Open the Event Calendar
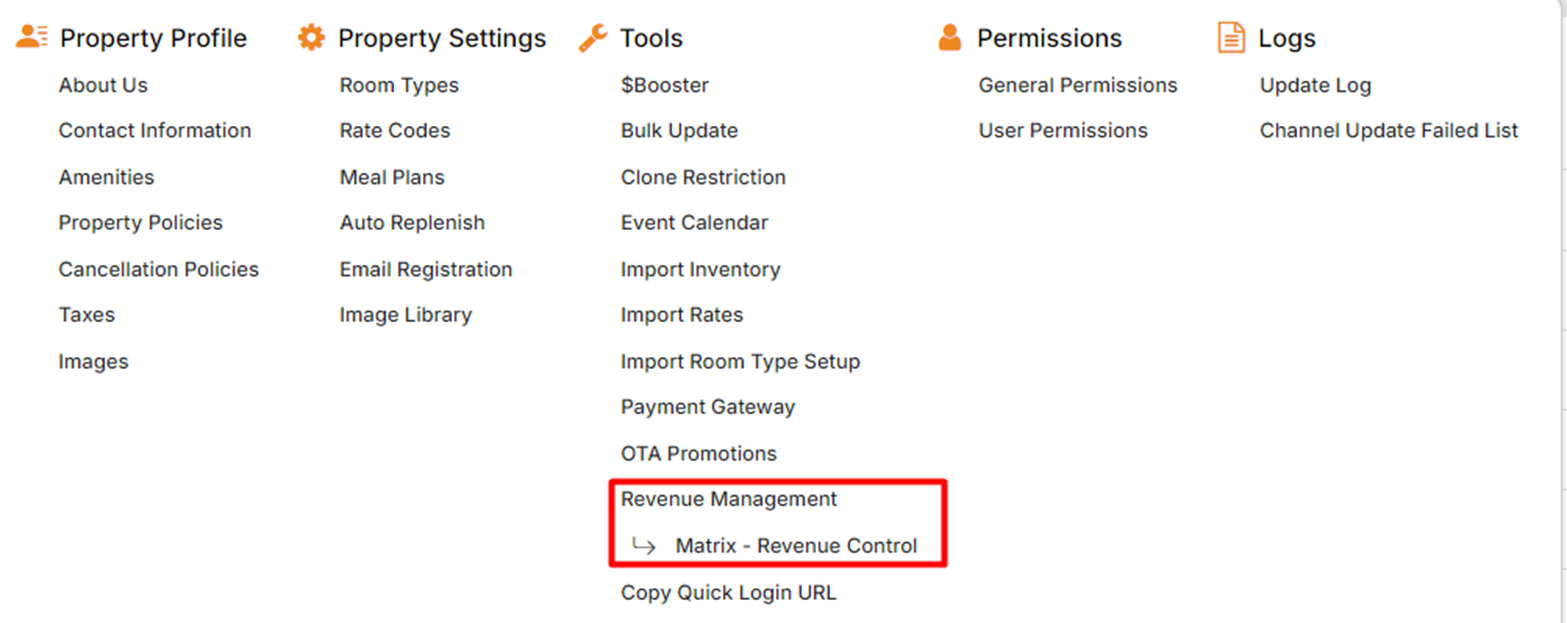Screen dimensions: 1567x623 point(694,222)
